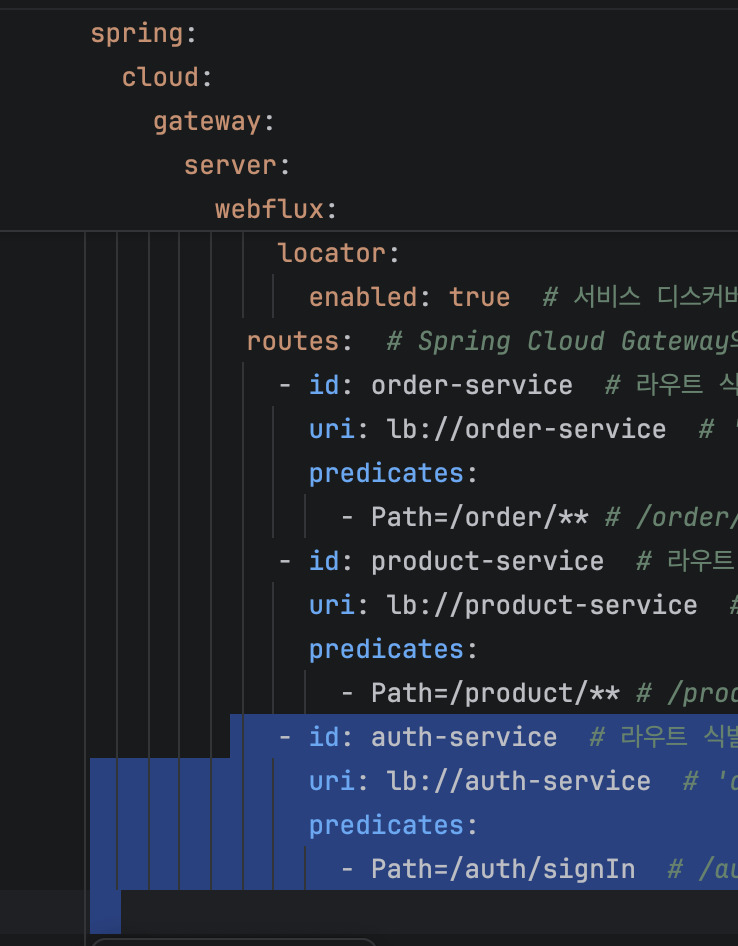
Task: Click the 'lb://auth-service' uri value
Action: tap(518, 781)
